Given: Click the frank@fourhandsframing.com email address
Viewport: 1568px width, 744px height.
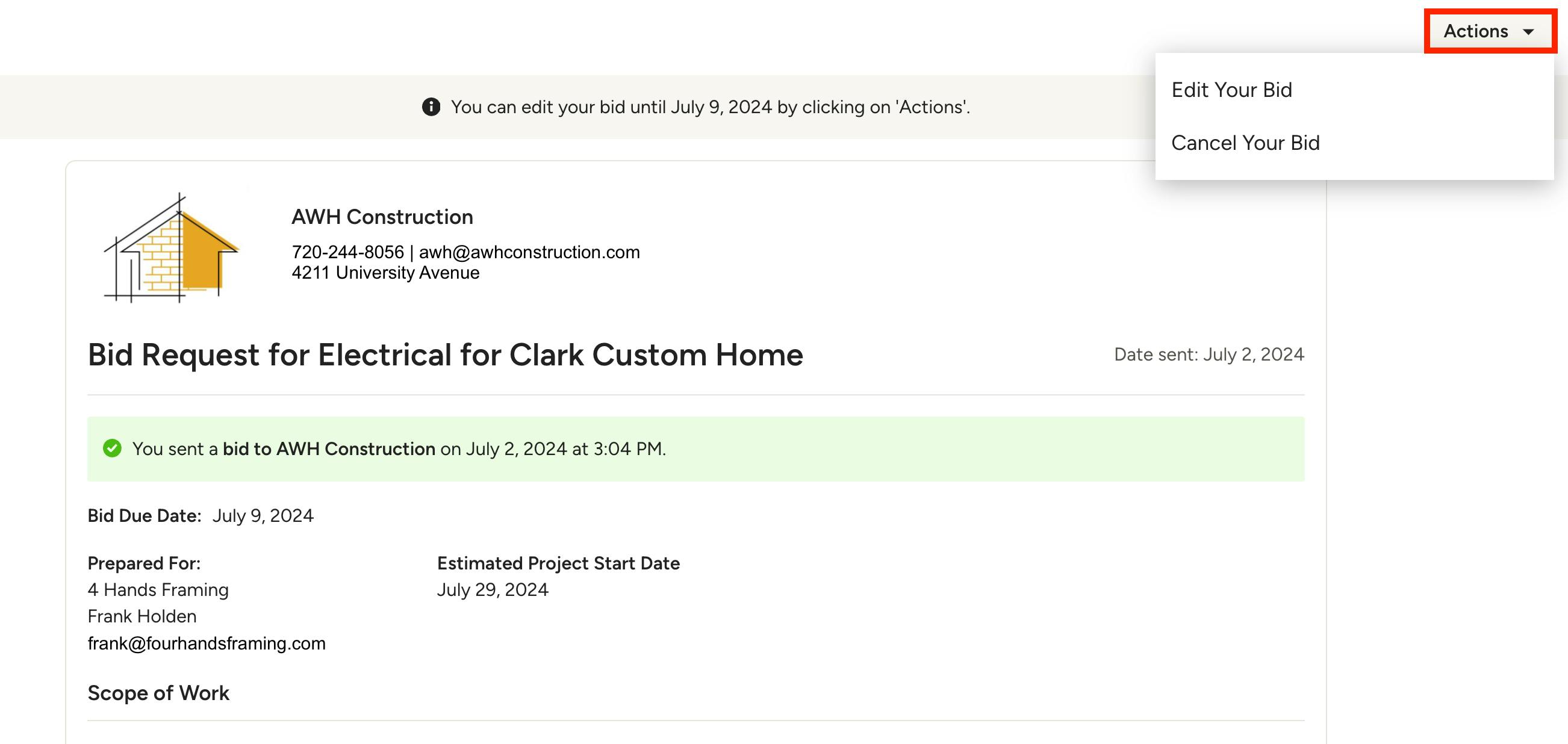Looking at the screenshot, I should (207, 643).
